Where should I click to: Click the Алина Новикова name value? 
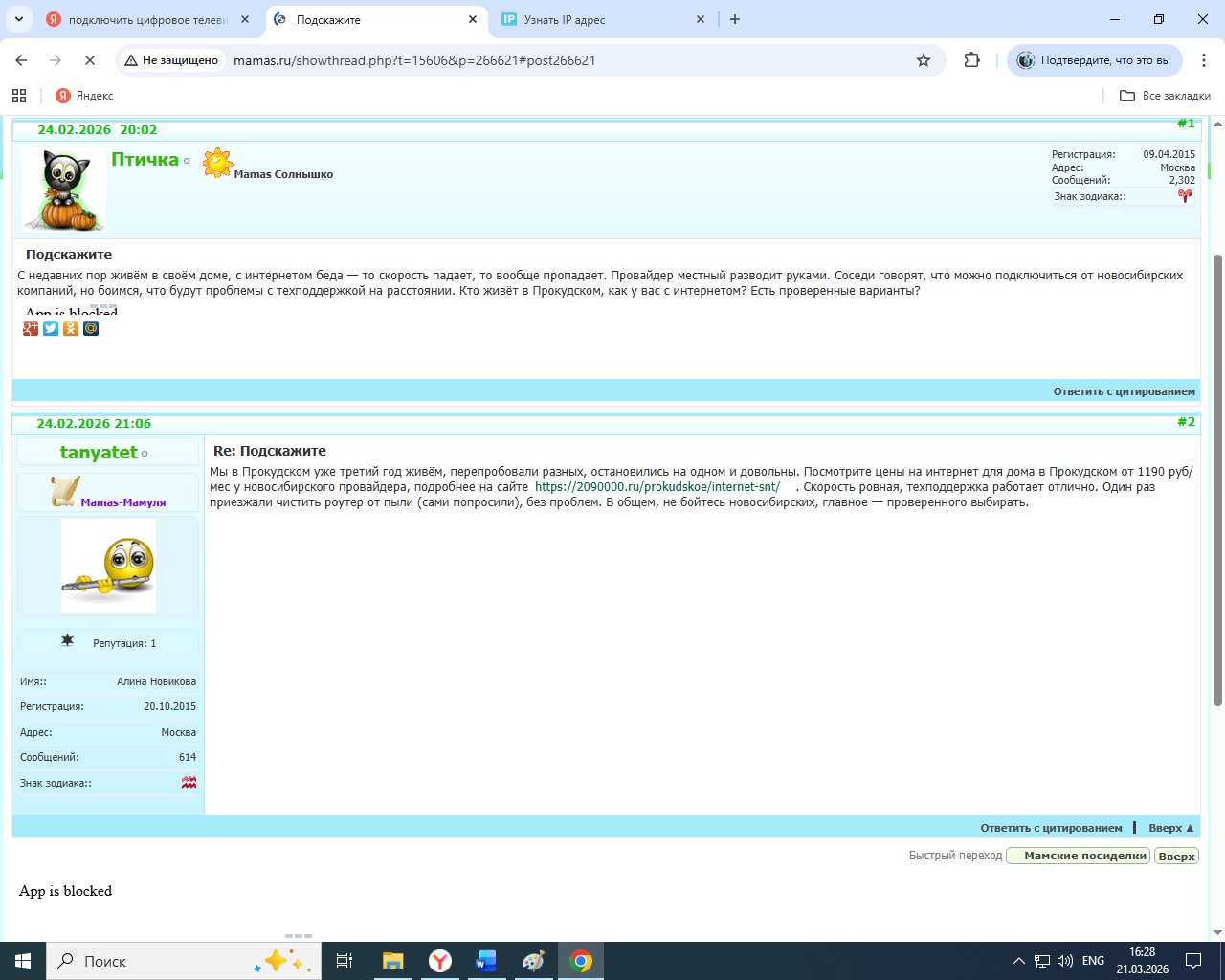pos(157,681)
